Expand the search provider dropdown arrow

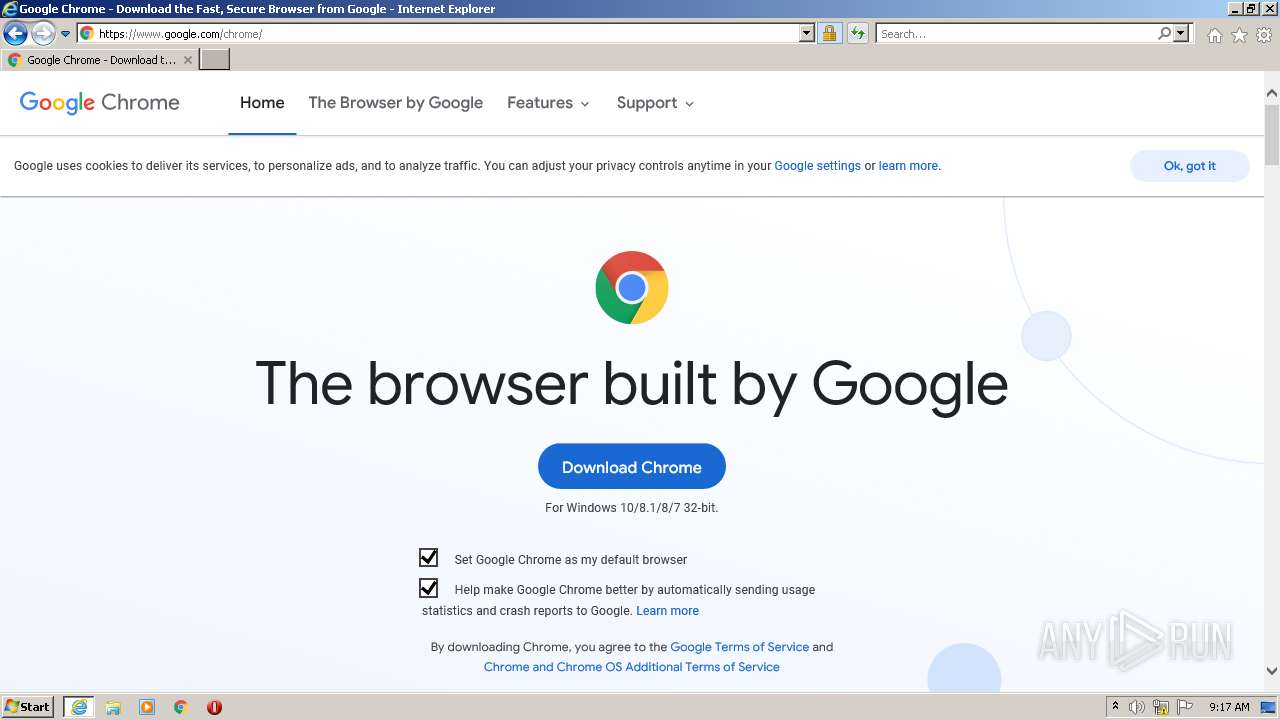point(1181,34)
